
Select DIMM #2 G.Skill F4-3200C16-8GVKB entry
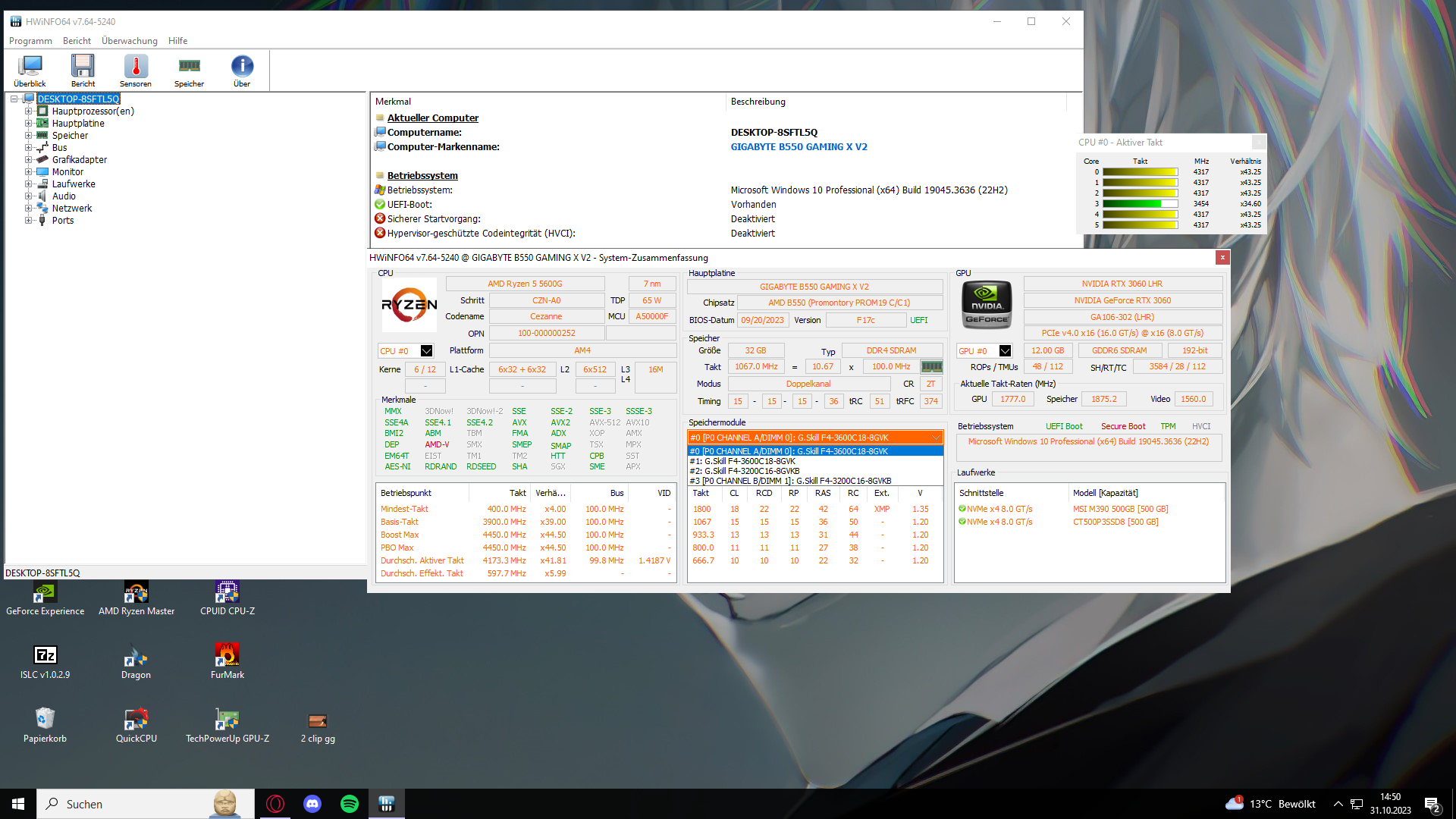[745, 471]
